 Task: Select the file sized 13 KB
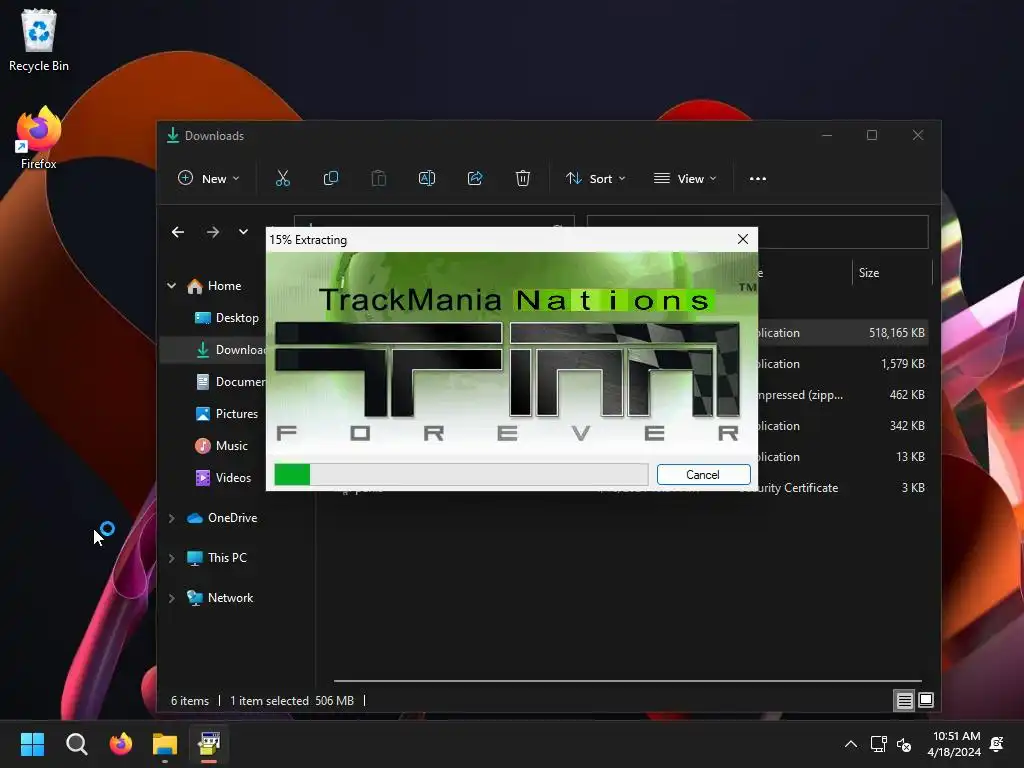click(x=842, y=456)
